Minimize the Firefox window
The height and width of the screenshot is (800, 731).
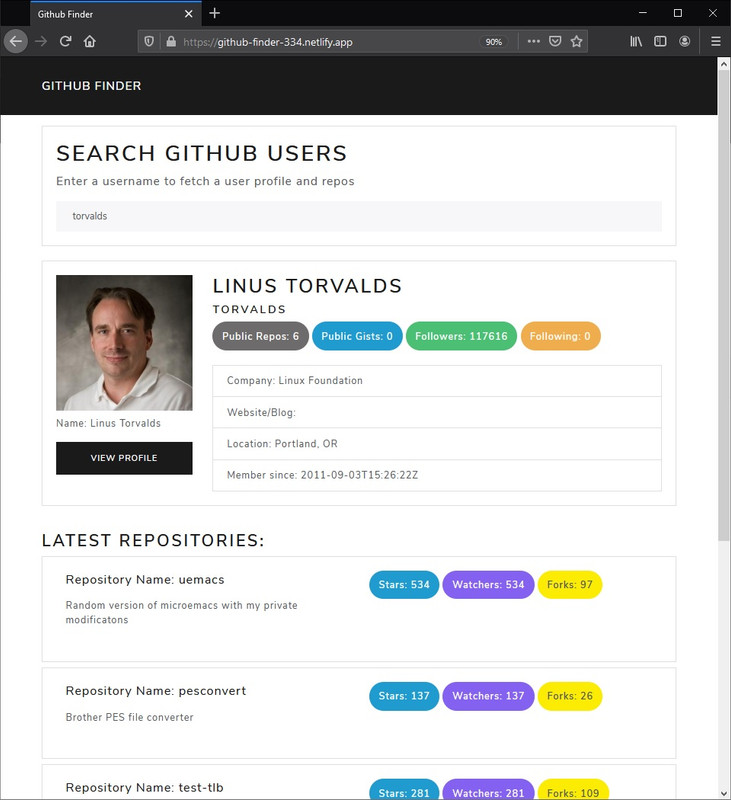(643, 13)
